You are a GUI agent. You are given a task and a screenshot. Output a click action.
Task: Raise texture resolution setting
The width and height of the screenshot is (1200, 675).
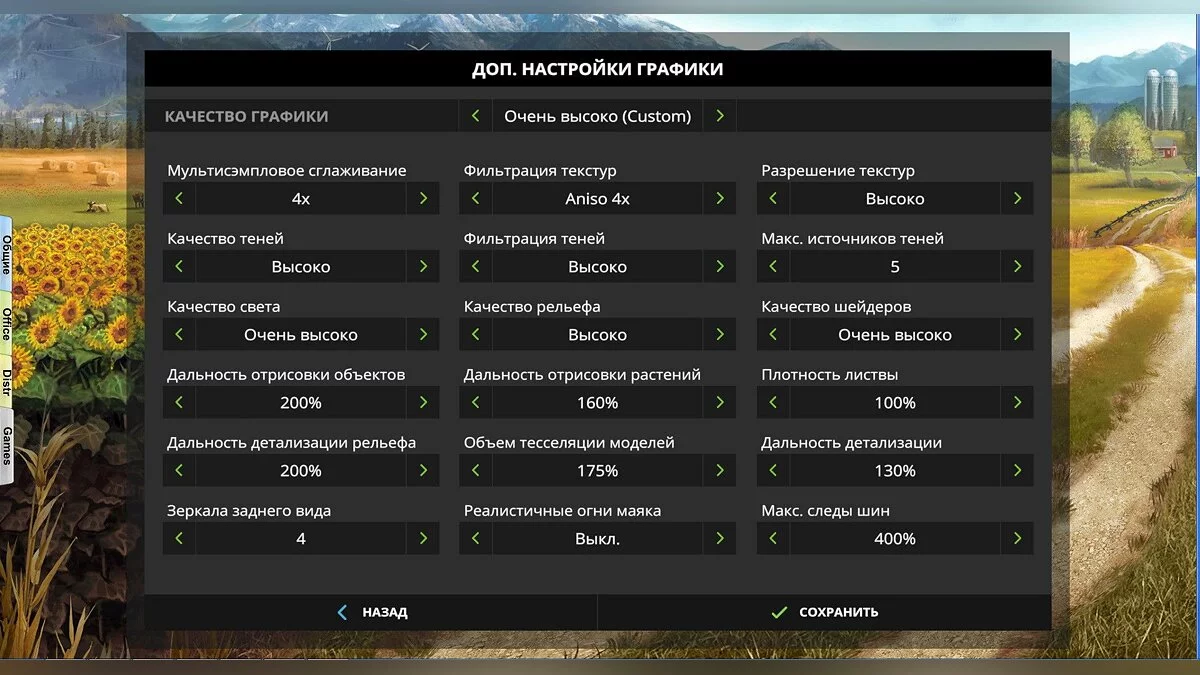[x=1020, y=198]
